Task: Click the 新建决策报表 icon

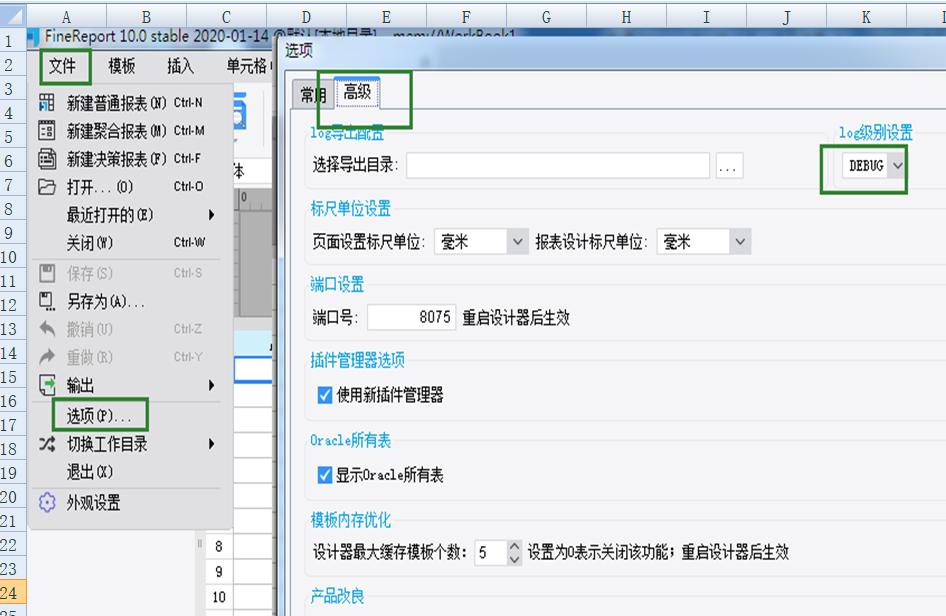Action: 47,159
